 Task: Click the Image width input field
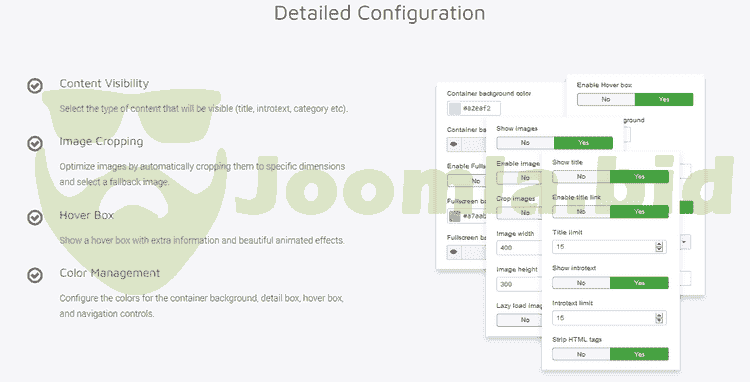click(x=519, y=248)
